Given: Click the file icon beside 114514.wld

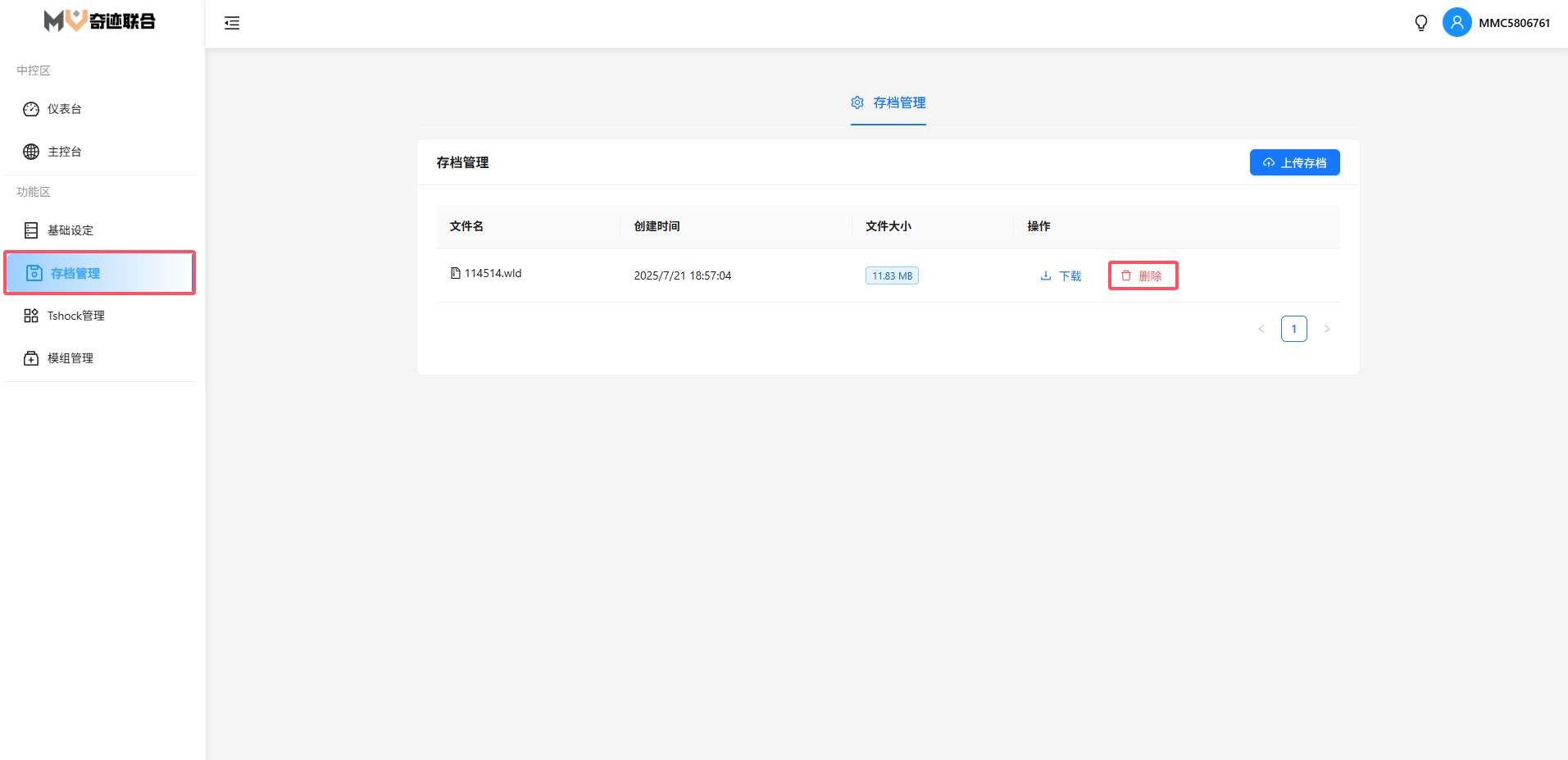Looking at the screenshot, I should click(455, 273).
